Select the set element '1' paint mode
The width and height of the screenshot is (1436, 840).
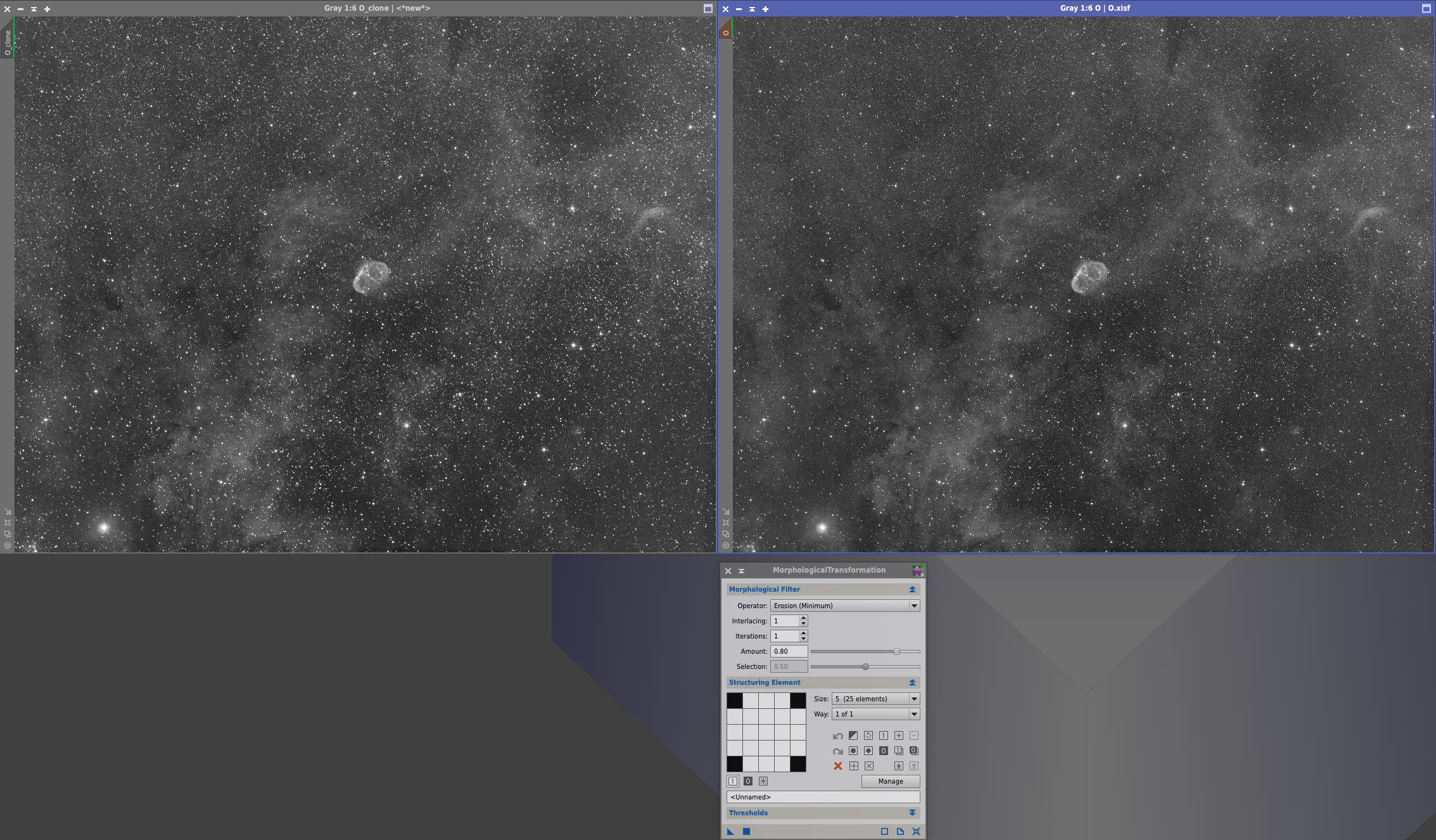pyautogui.click(x=733, y=781)
